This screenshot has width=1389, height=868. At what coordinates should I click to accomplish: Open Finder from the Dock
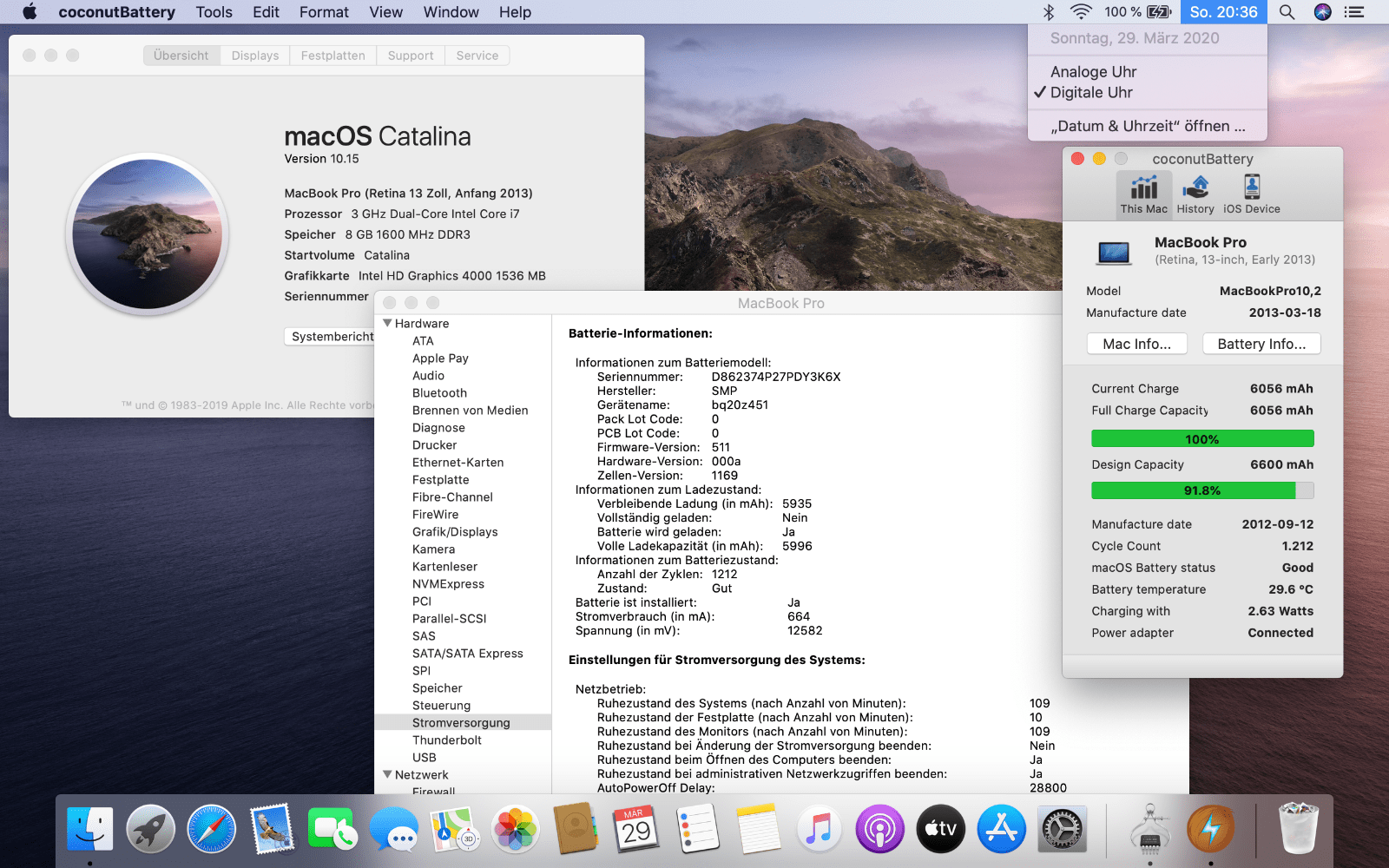[x=90, y=829]
